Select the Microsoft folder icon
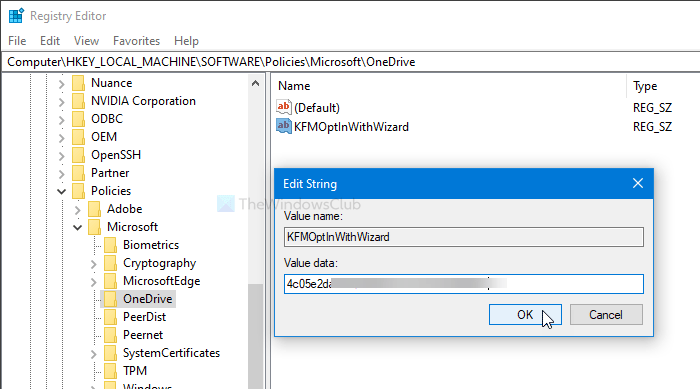This screenshot has width=700, height=389. [94, 227]
